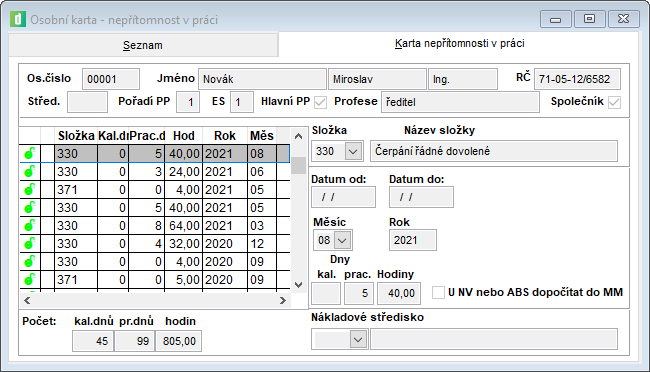The height and width of the screenshot is (372, 650).
Task: Click the total kal.dnů field 45
Action: coord(93,341)
